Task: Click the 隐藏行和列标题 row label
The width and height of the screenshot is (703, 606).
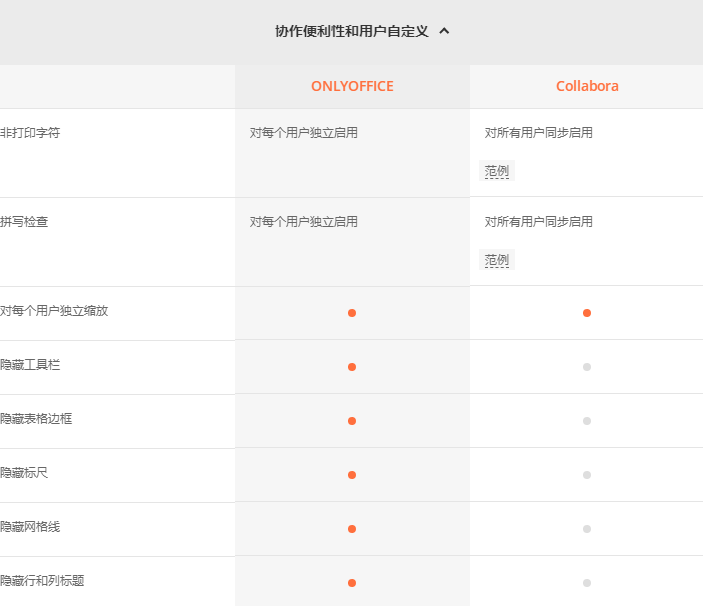Action: point(42,581)
